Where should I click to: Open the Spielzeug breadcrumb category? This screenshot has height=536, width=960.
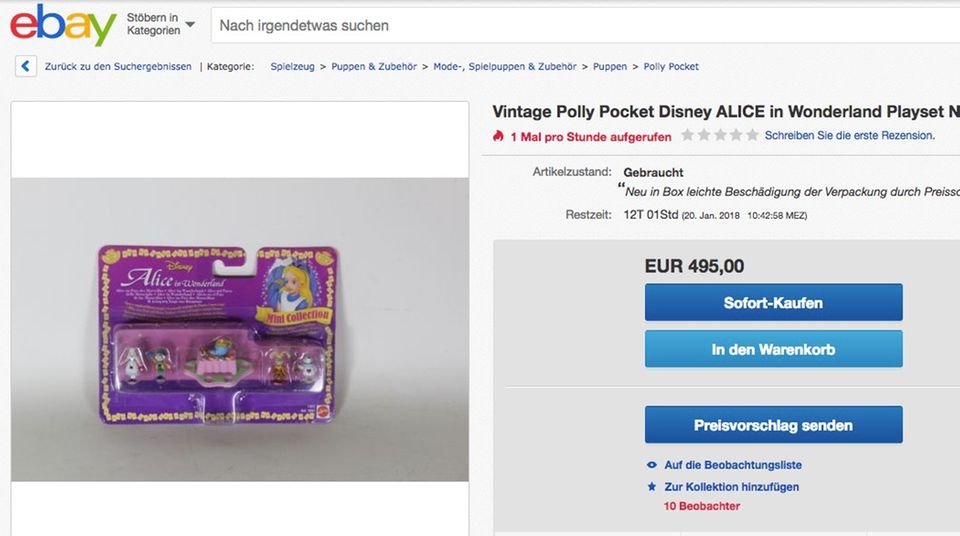[x=292, y=67]
